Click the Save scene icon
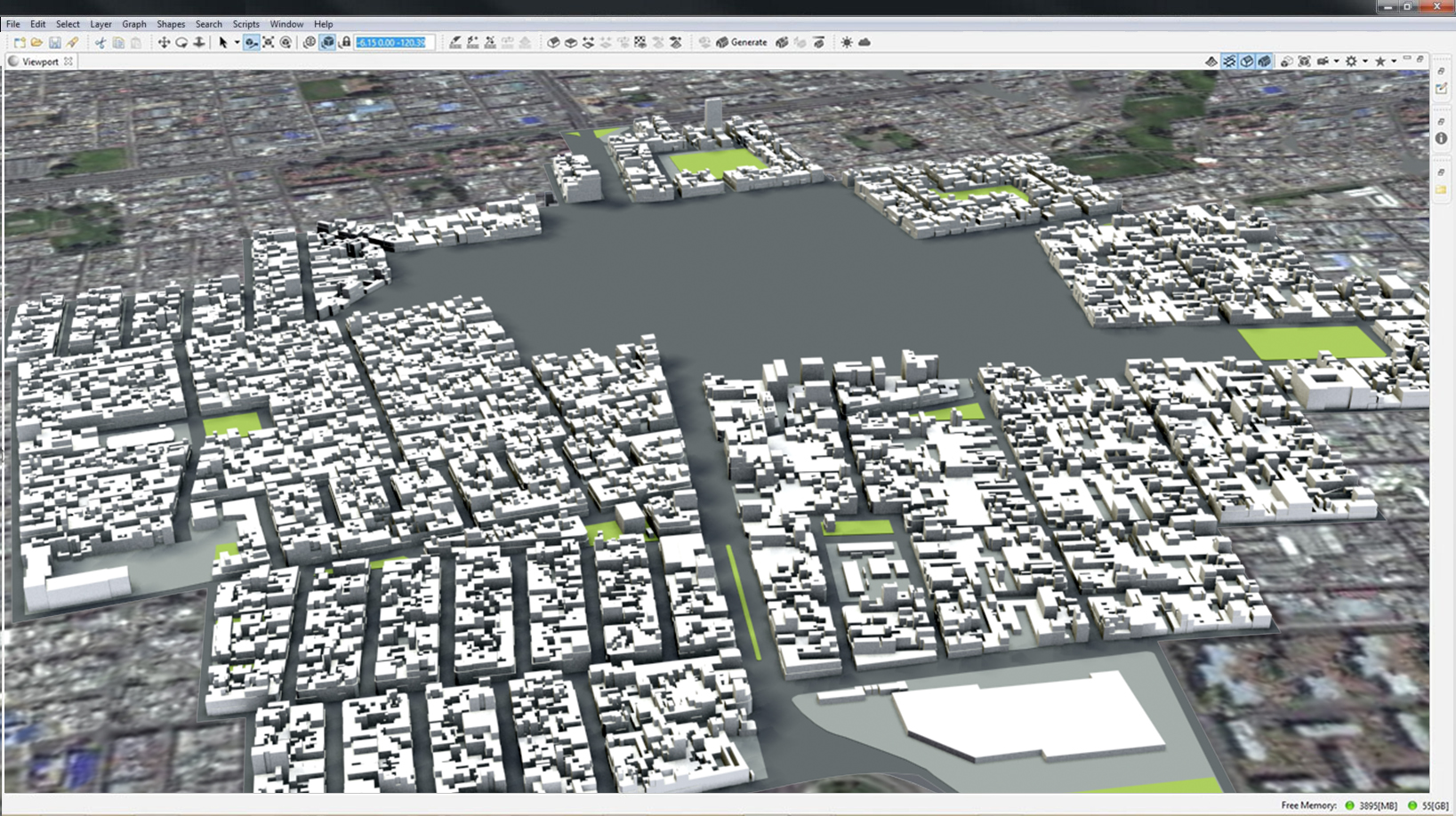 55,43
